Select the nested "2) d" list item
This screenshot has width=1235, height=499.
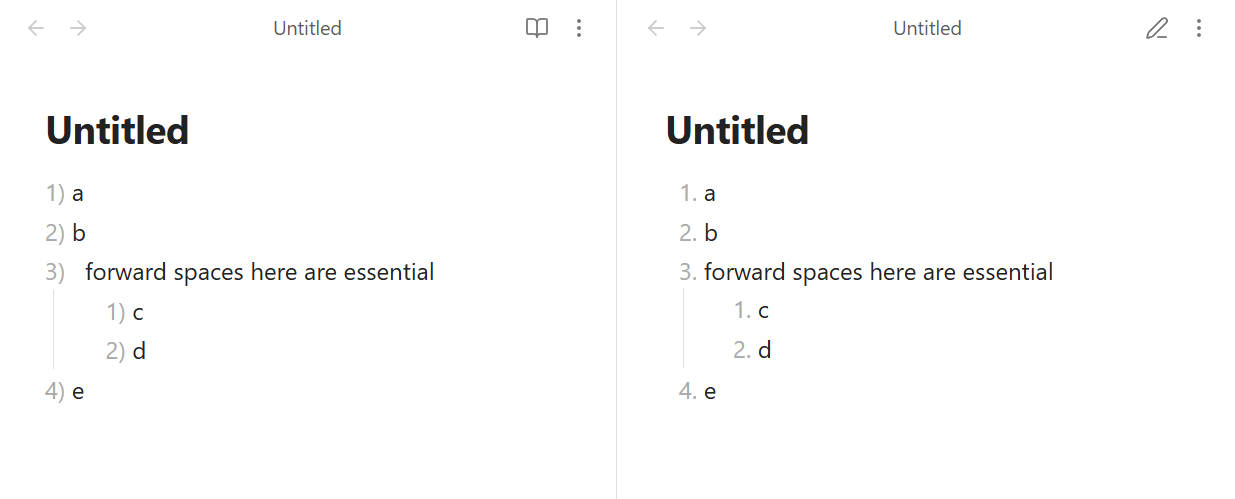pyautogui.click(x=139, y=351)
